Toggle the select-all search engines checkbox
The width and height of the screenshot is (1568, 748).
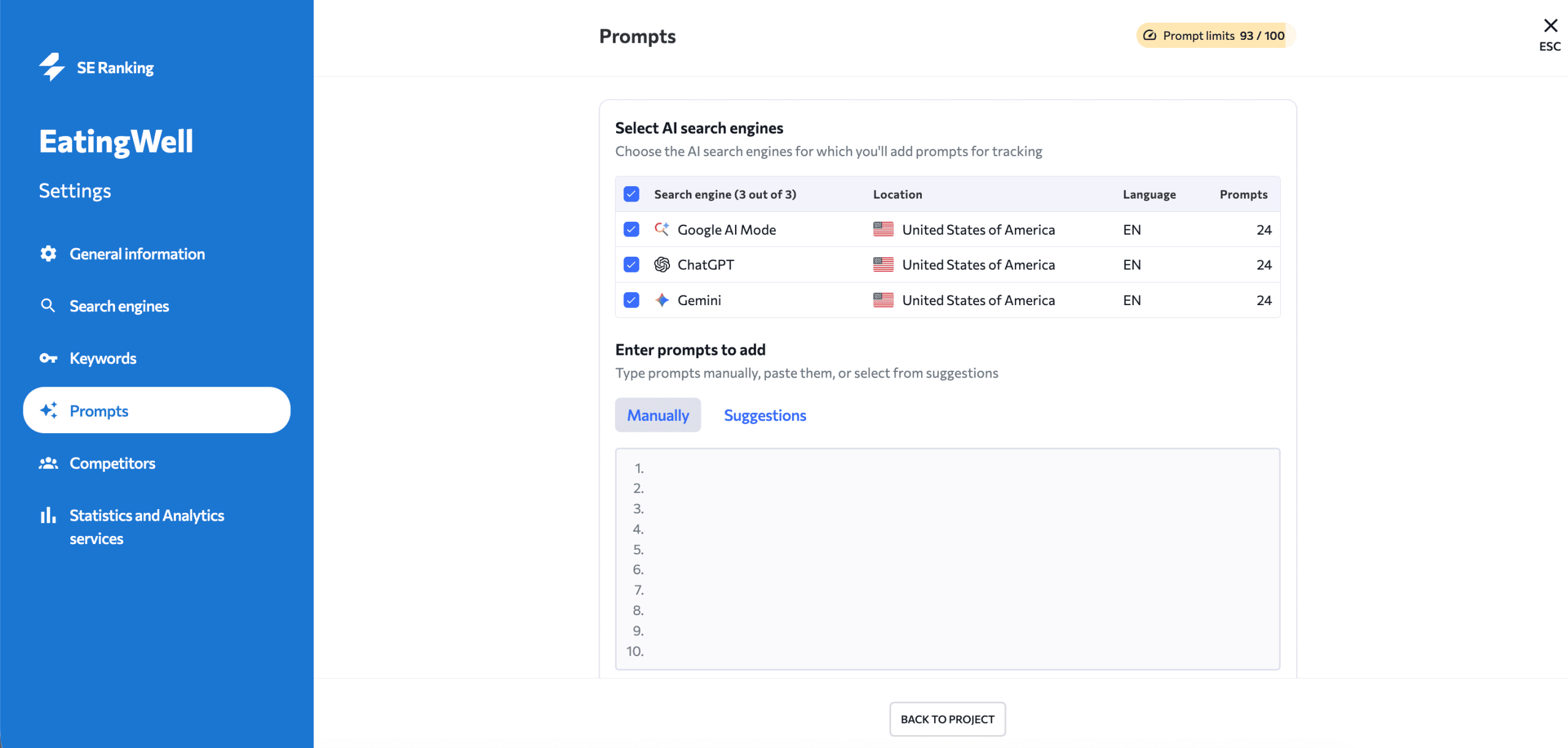[x=631, y=194]
